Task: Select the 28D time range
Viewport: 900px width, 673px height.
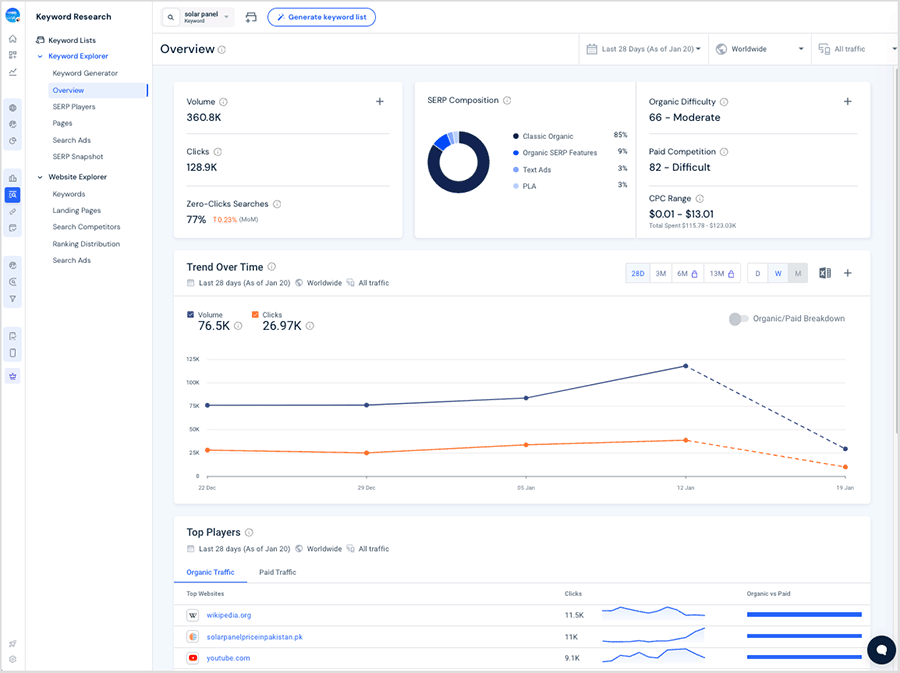Action: pos(638,274)
